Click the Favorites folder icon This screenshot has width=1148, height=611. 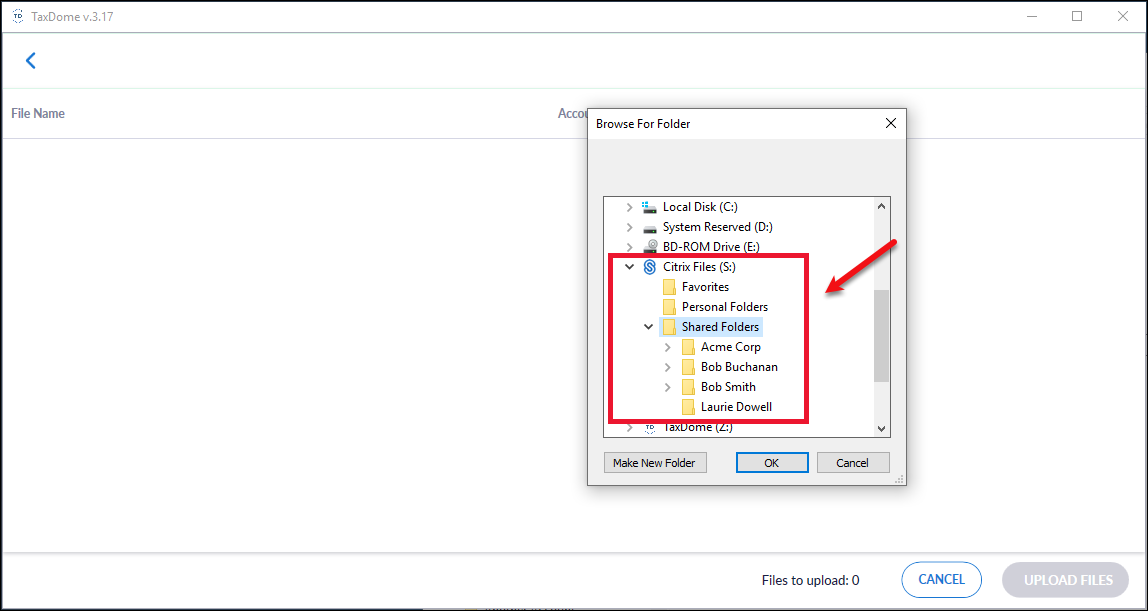tap(670, 287)
